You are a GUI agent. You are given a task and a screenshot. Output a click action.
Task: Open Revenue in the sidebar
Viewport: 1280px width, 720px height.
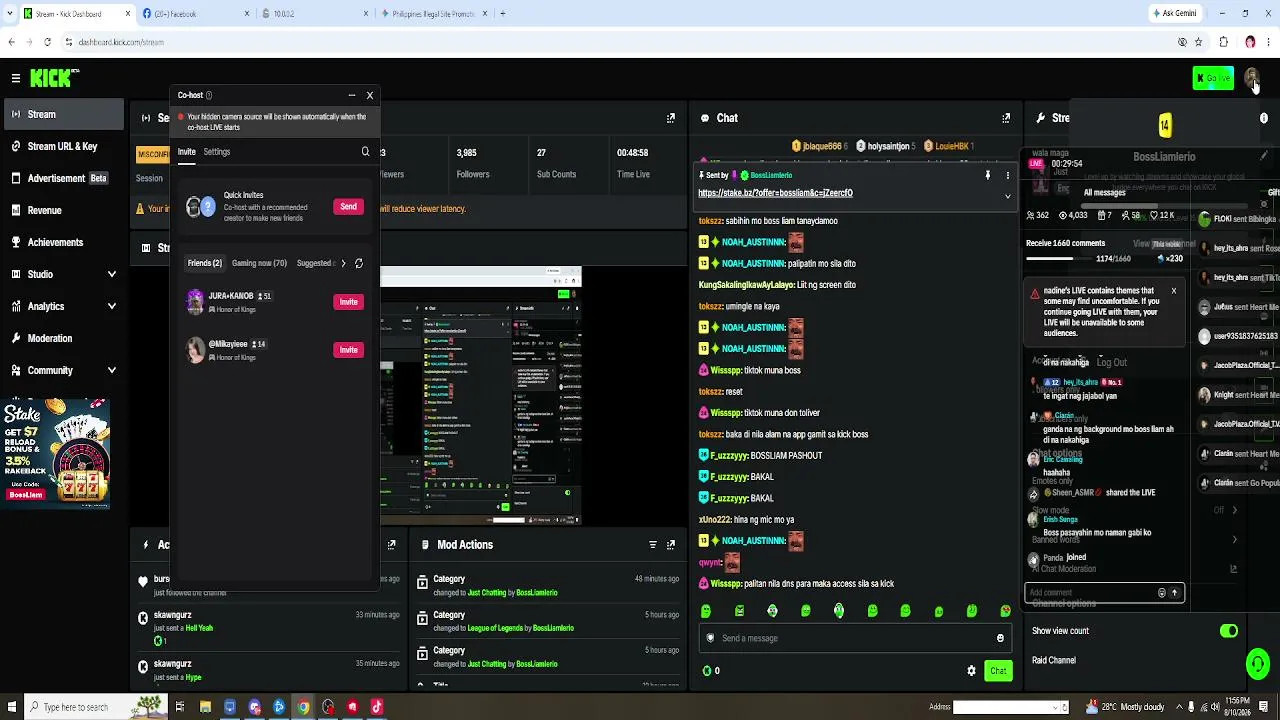pos(44,210)
